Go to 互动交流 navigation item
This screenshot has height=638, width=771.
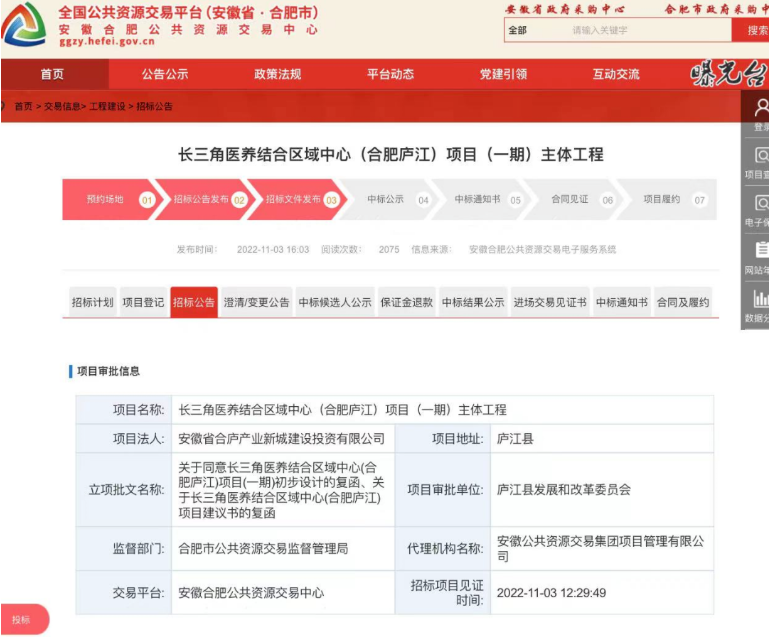click(x=616, y=74)
